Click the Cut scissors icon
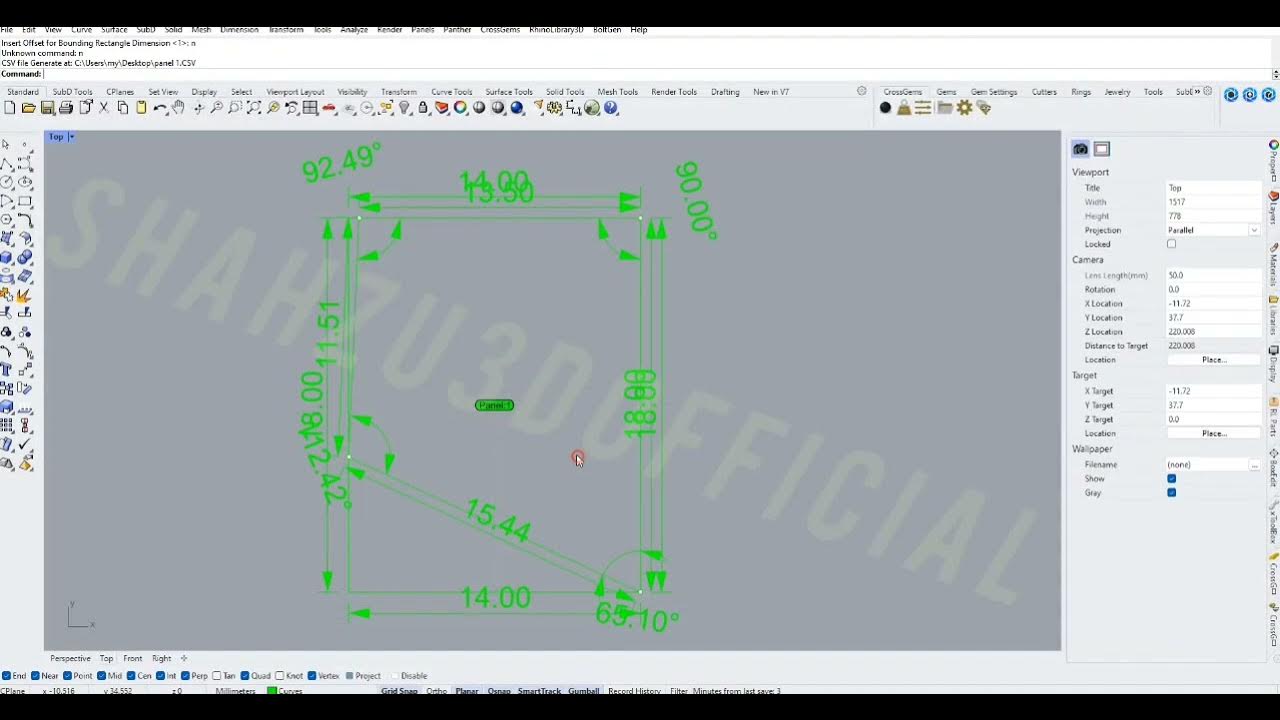1280x720 pixels. [x=104, y=108]
